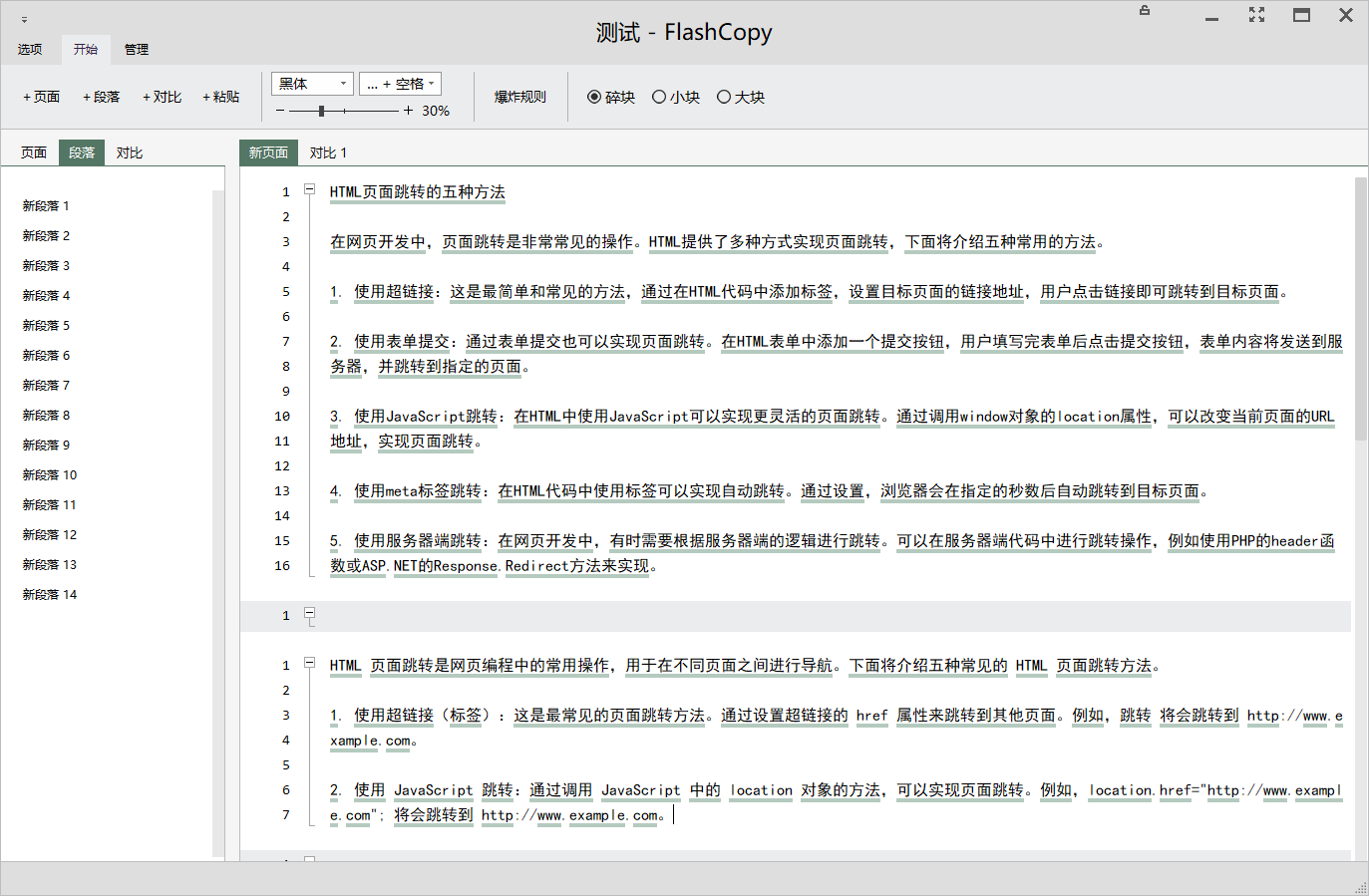Image resolution: width=1369 pixels, height=896 pixels.
Task: Select the 碎块 radio button
Action: (594, 97)
